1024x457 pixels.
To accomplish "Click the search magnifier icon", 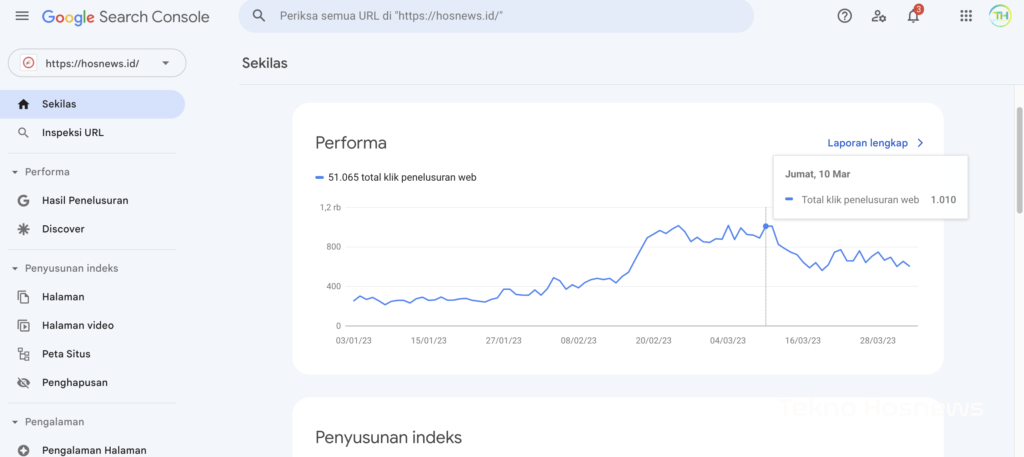I will 259,16.
